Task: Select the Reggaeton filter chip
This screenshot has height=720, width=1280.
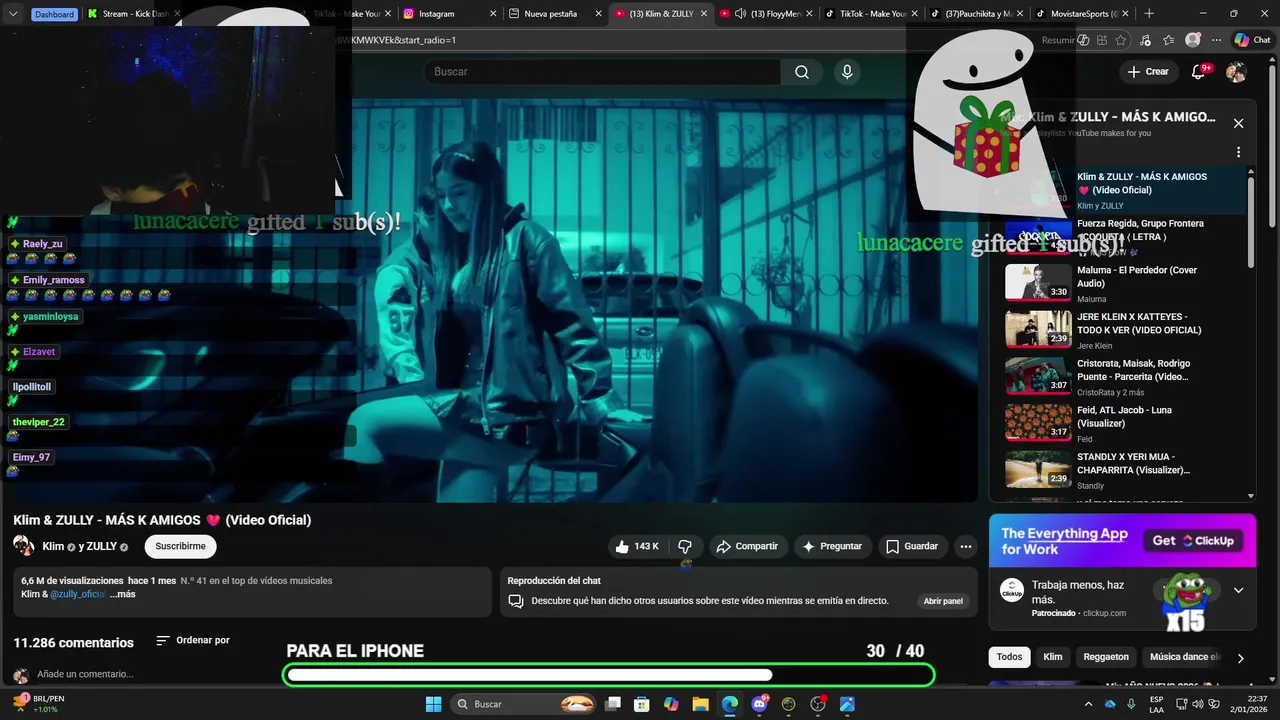Action: click(x=1106, y=657)
